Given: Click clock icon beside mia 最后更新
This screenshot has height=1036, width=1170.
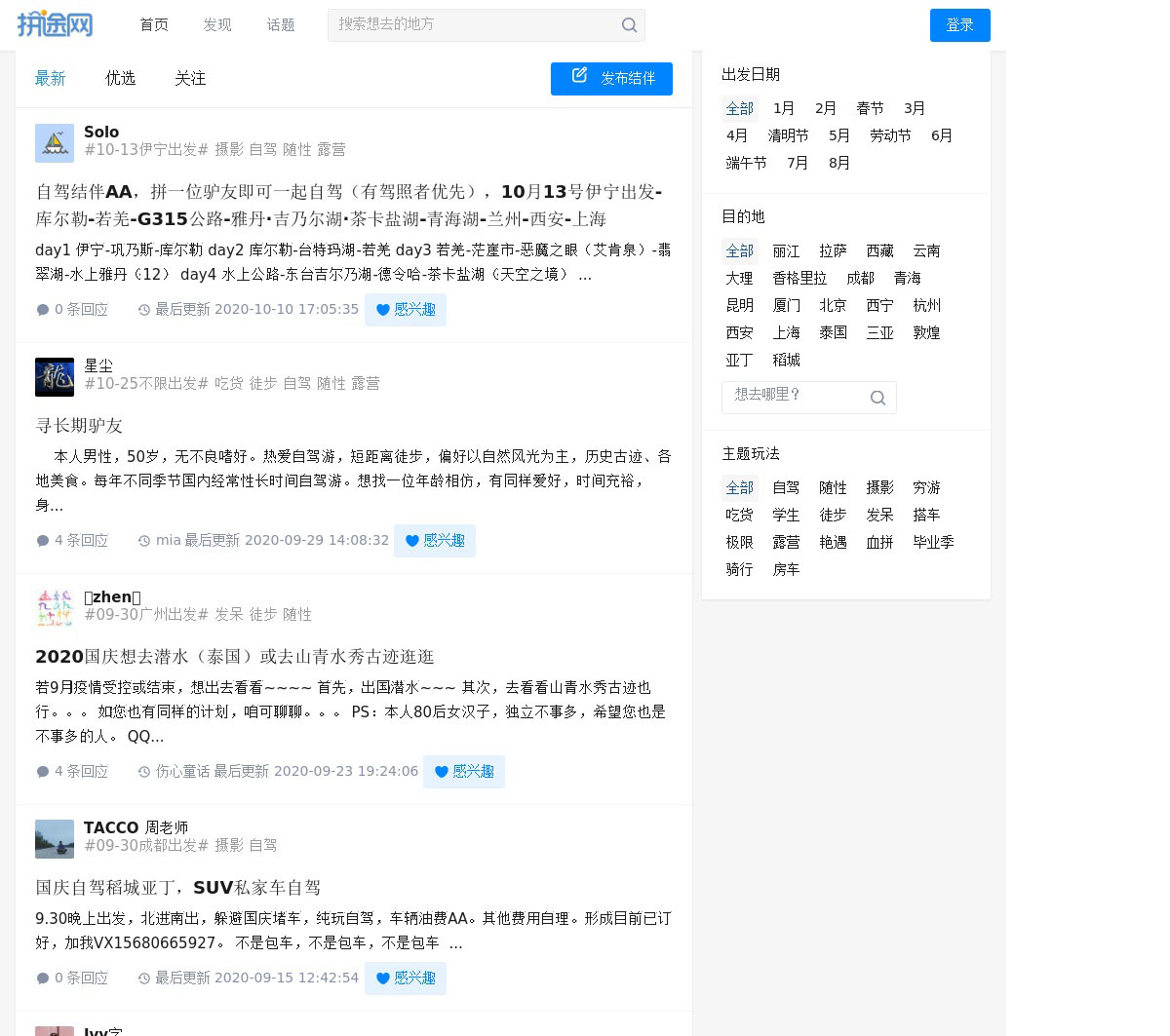Looking at the screenshot, I should (144, 541).
